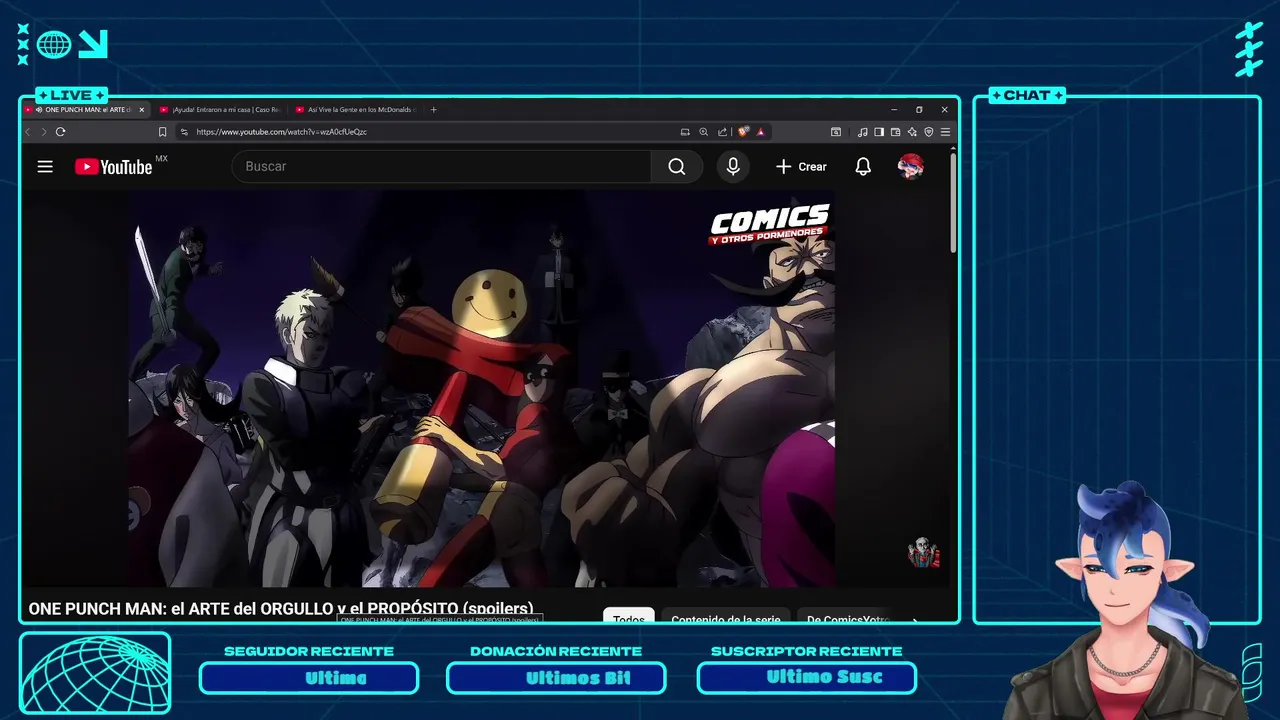Click the Crear button
The image size is (1280, 720).
click(x=801, y=167)
